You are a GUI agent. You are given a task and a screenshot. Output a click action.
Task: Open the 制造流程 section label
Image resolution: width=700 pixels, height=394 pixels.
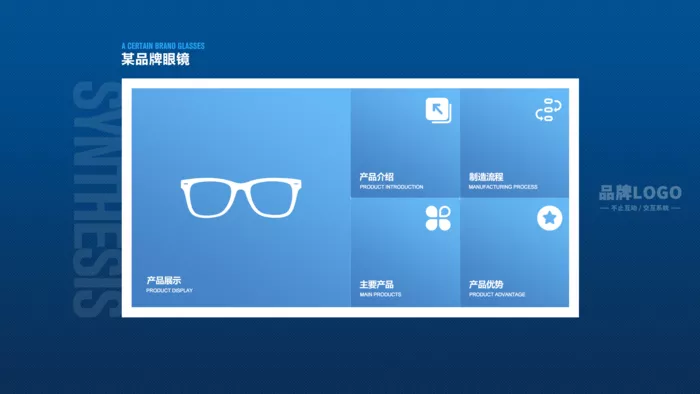point(486,177)
